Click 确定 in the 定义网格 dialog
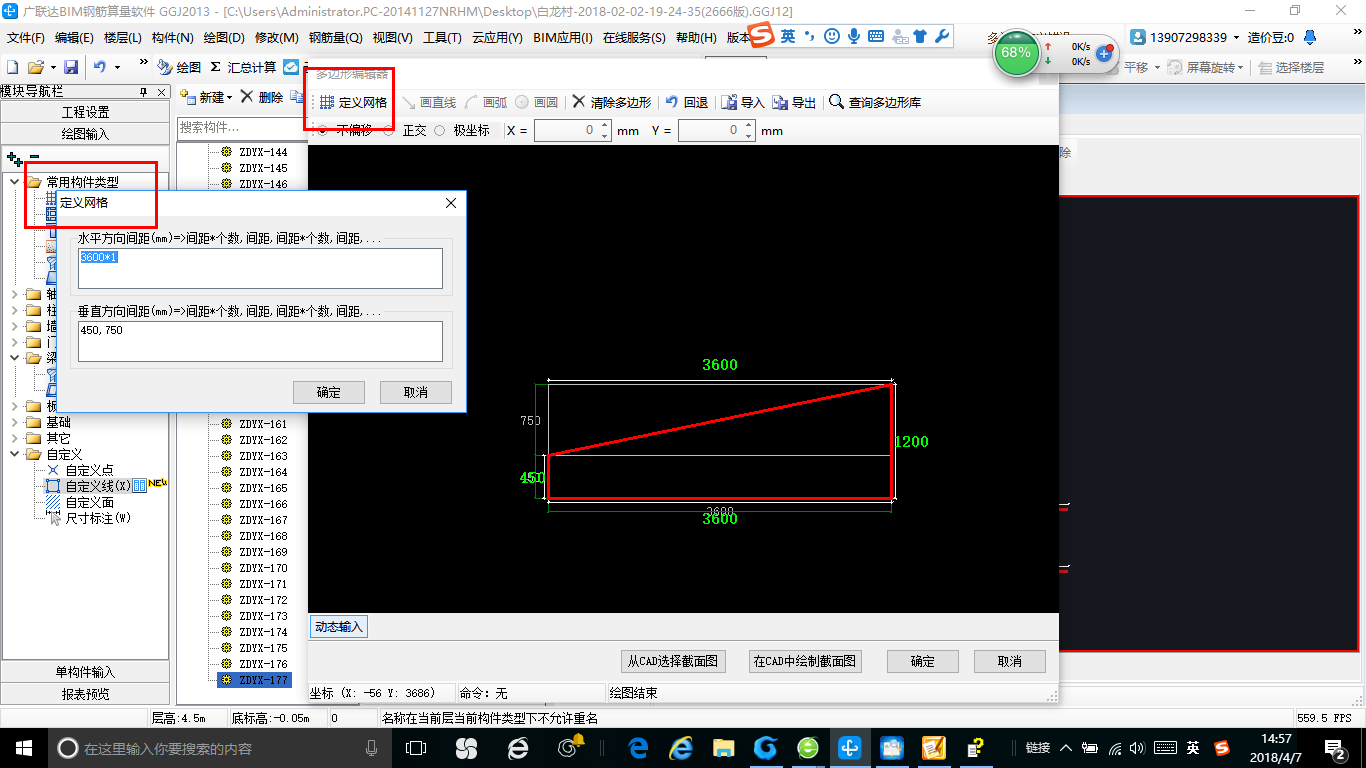Image resolution: width=1366 pixels, height=768 pixels. 329,392
